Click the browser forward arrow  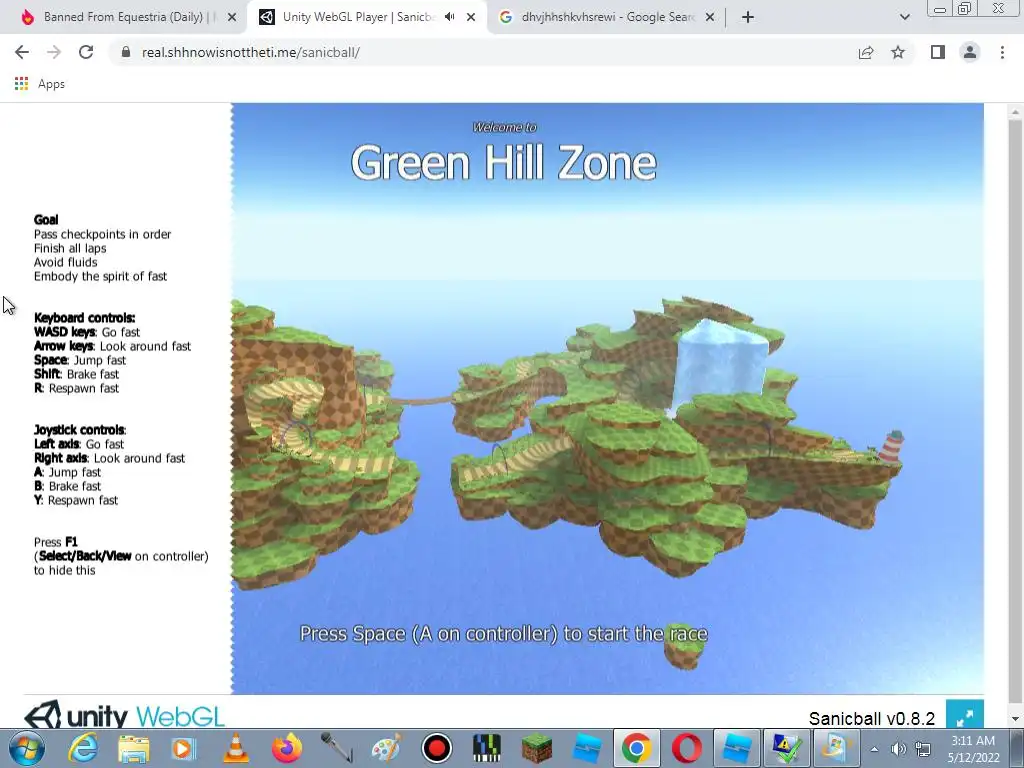click(x=54, y=52)
